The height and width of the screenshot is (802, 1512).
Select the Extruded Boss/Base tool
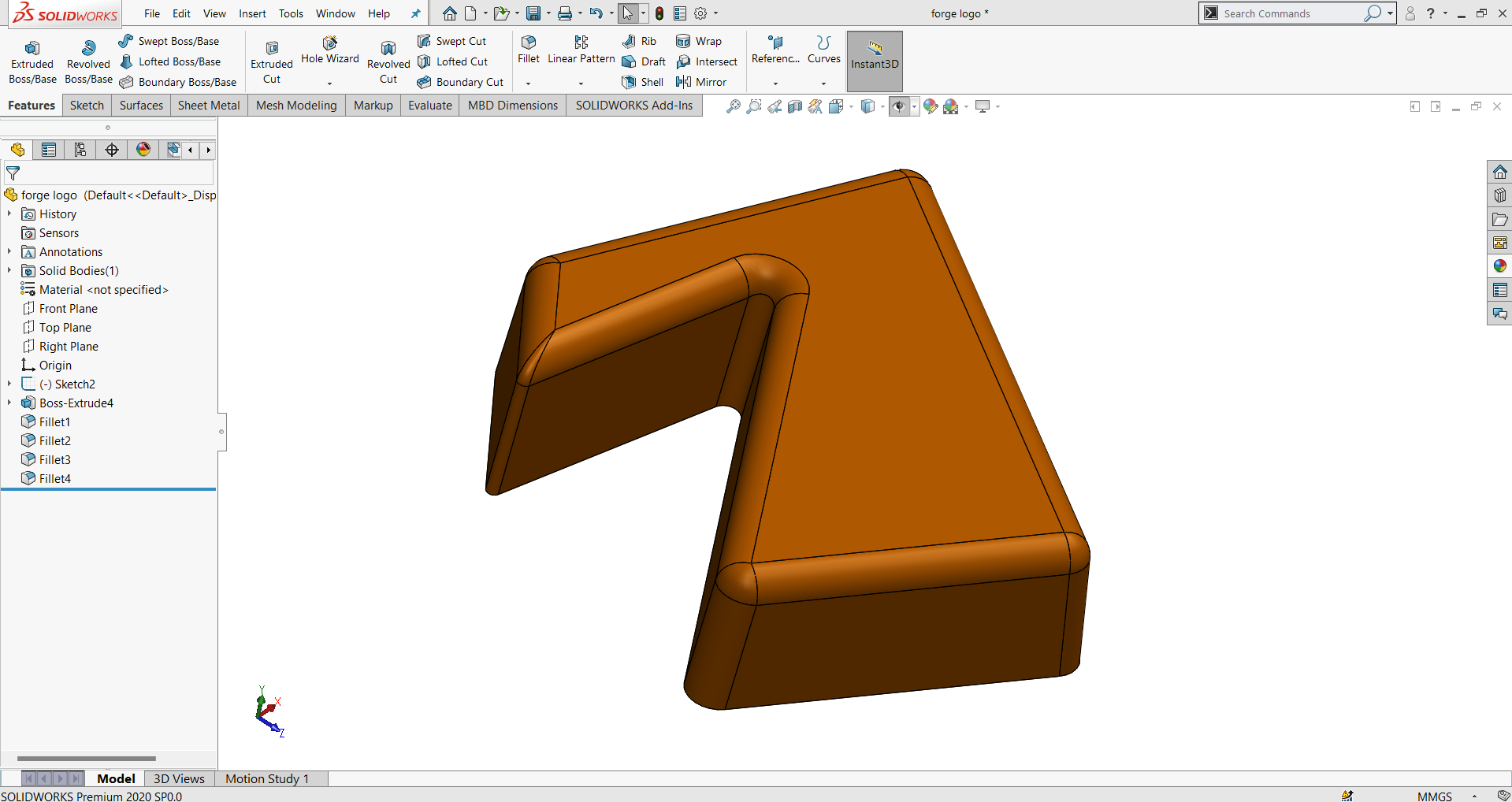[x=32, y=61]
